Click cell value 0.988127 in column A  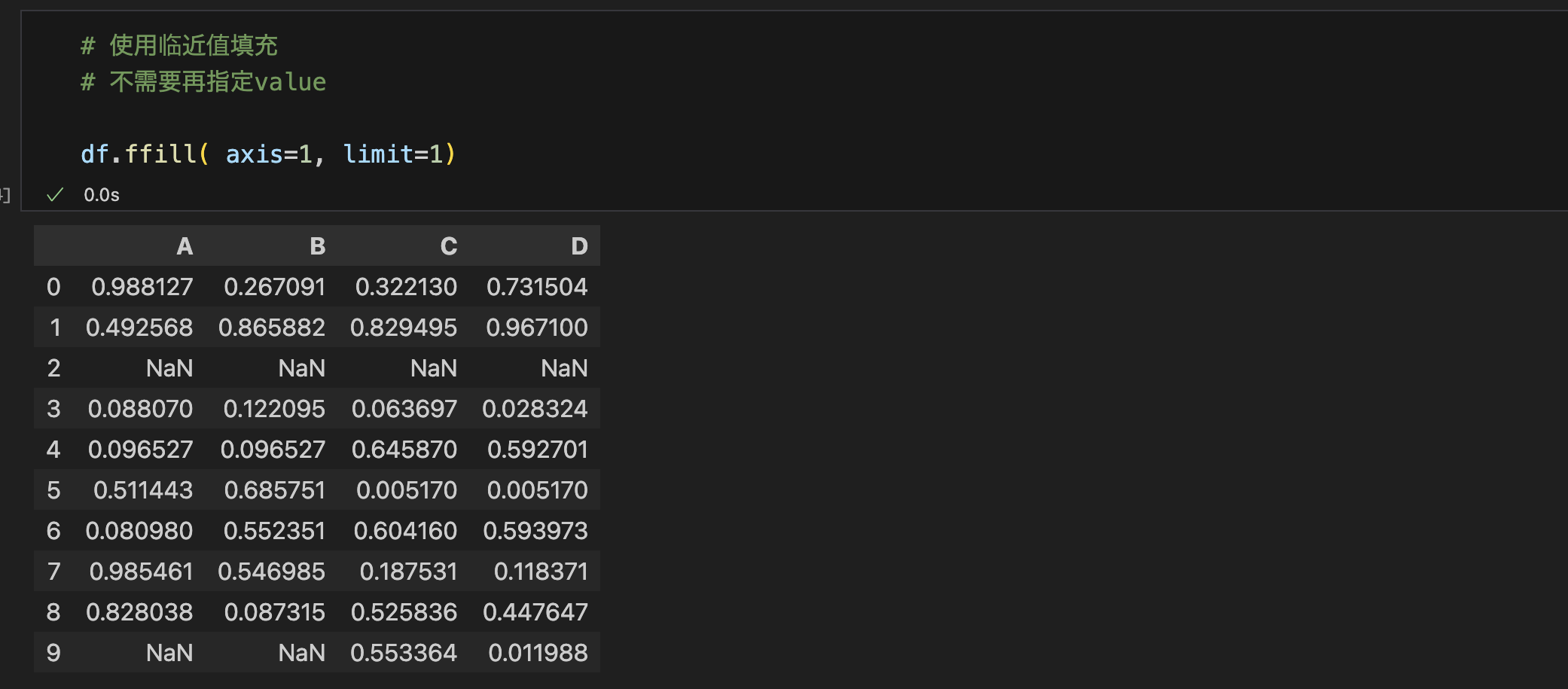pyautogui.click(x=142, y=287)
